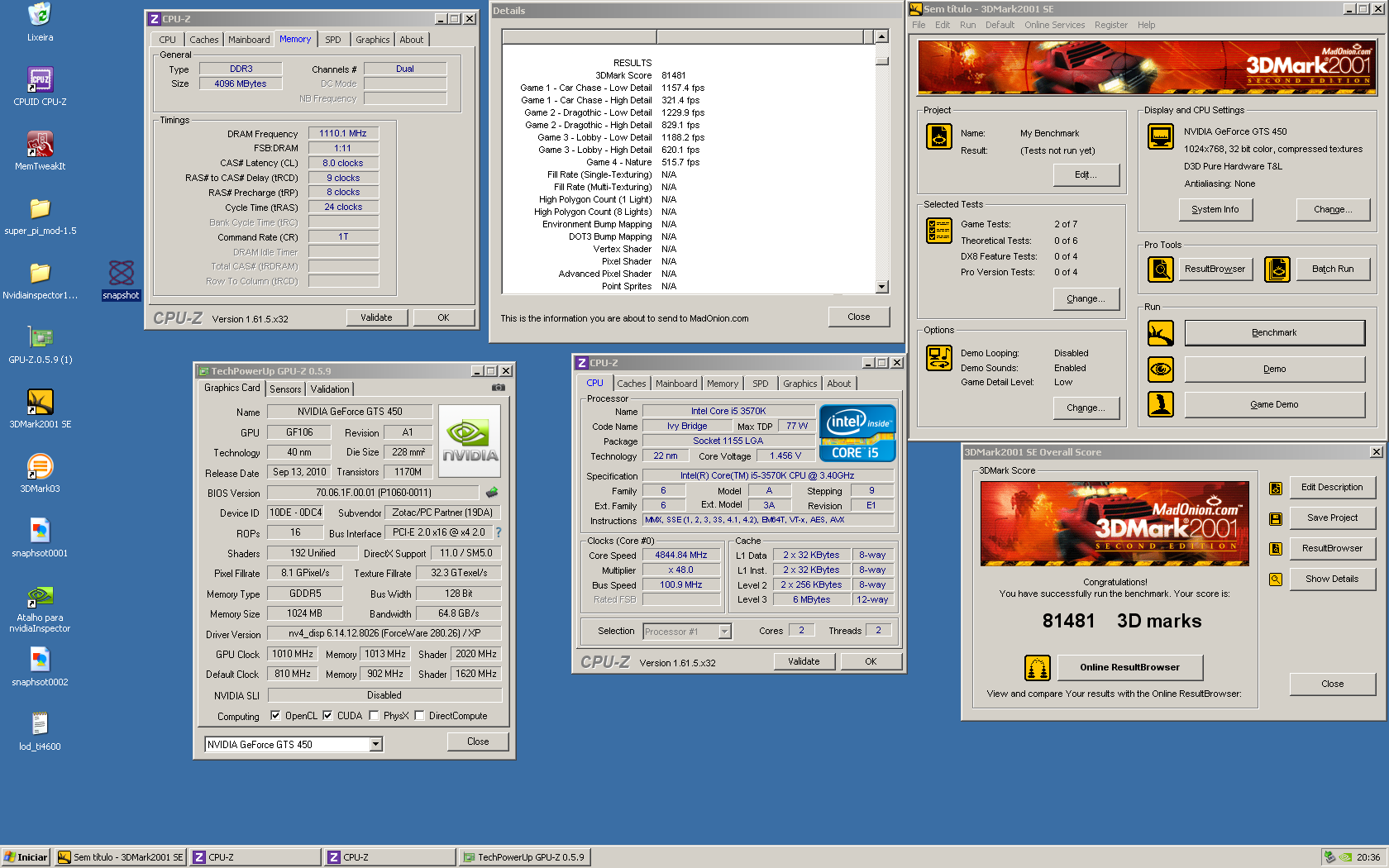The image size is (1389, 868).
Task: Click OK in the lower CPU-Z window
Action: (x=871, y=661)
